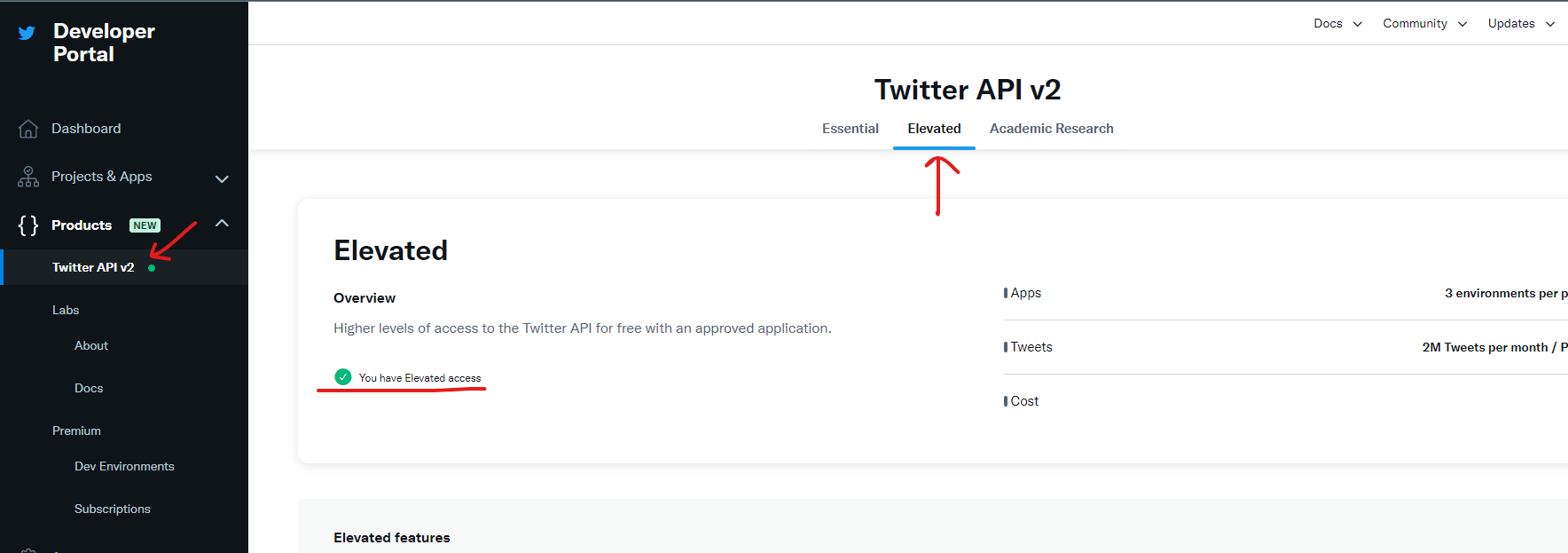1568x553 pixels.
Task: Click the green dot beside Twitter API v2
Action: tap(152, 268)
